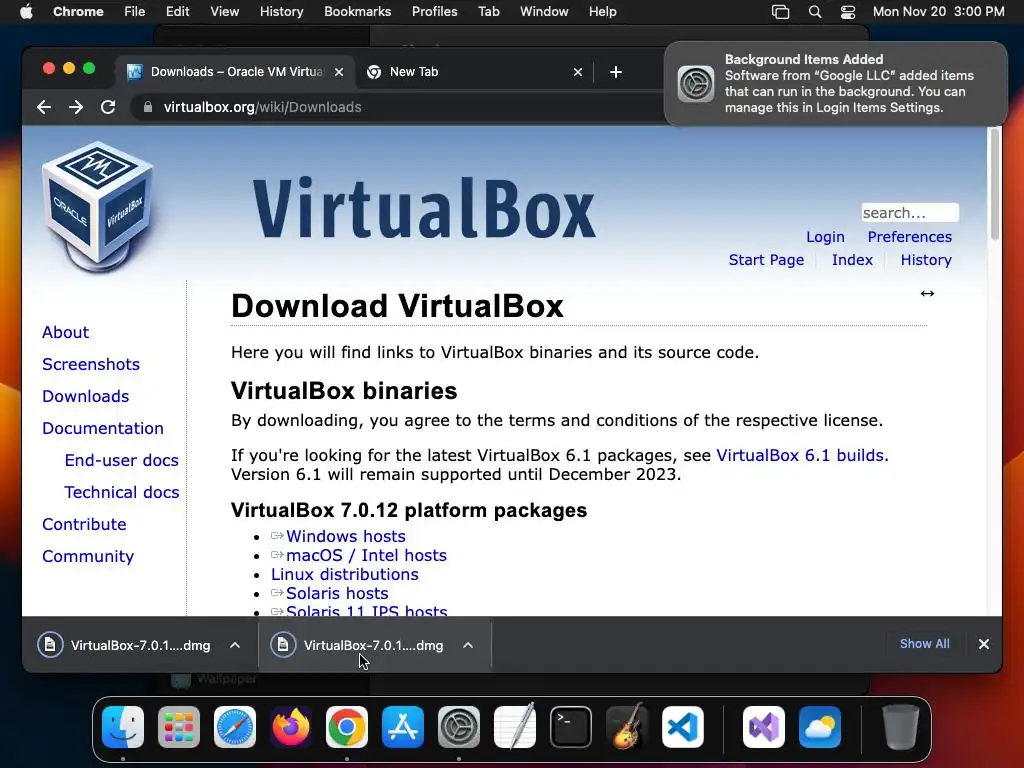Close the New Tab tab
Screen dimensions: 1024x768
tap(578, 72)
